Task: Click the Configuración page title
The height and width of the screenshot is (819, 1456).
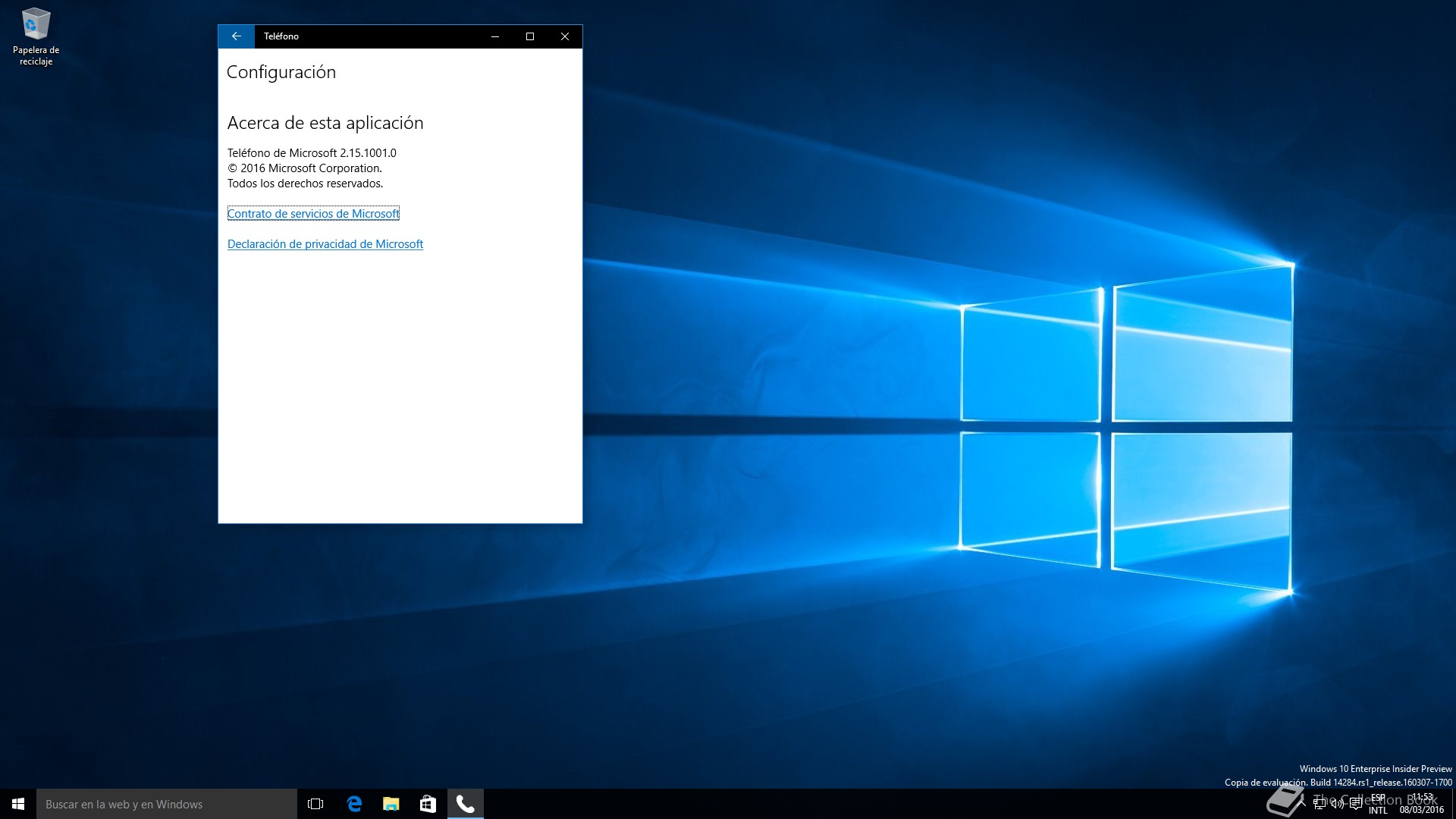Action: [281, 72]
